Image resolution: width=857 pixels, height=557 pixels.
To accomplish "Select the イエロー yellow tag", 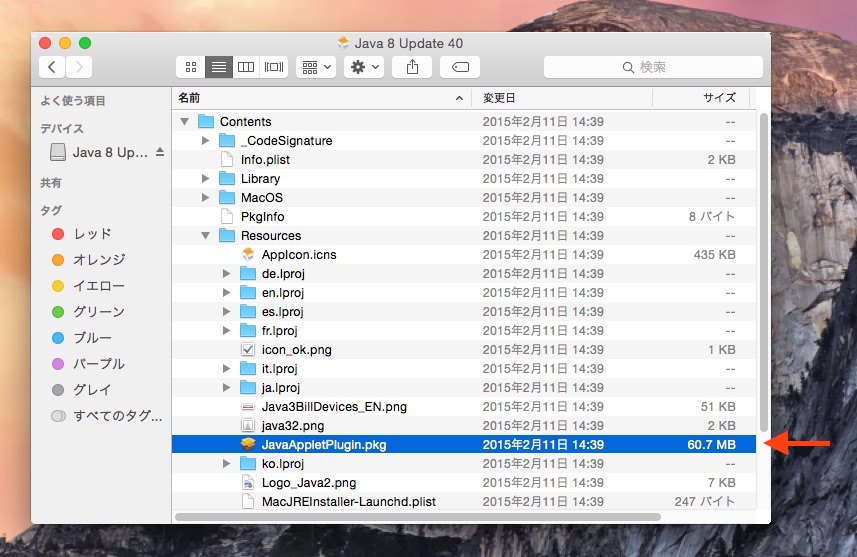I will [88, 286].
